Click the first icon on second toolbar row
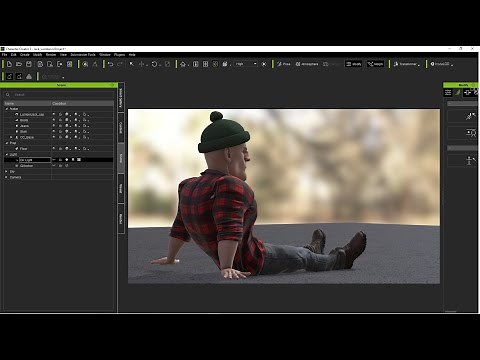Viewport: 480px width, 360px height. coord(9,77)
